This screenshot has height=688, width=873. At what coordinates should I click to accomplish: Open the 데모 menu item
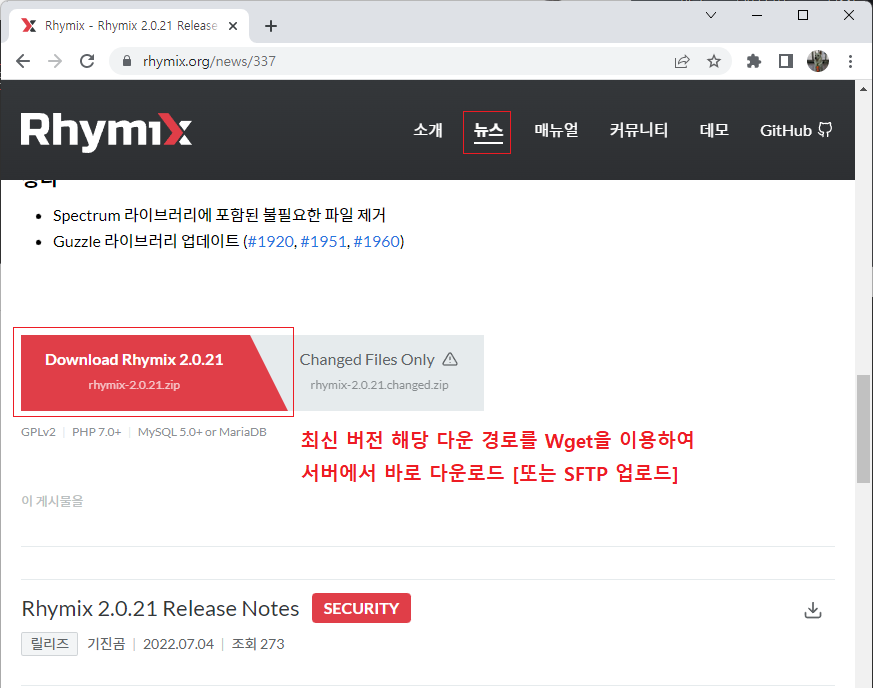click(714, 130)
